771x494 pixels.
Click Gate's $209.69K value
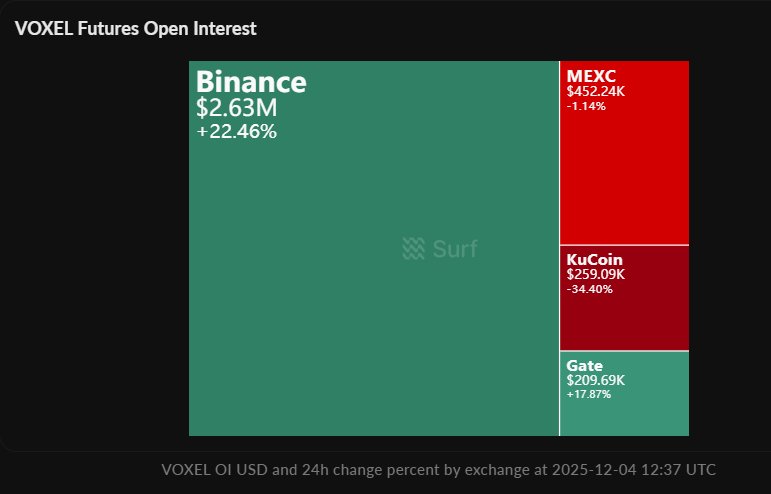pos(595,380)
